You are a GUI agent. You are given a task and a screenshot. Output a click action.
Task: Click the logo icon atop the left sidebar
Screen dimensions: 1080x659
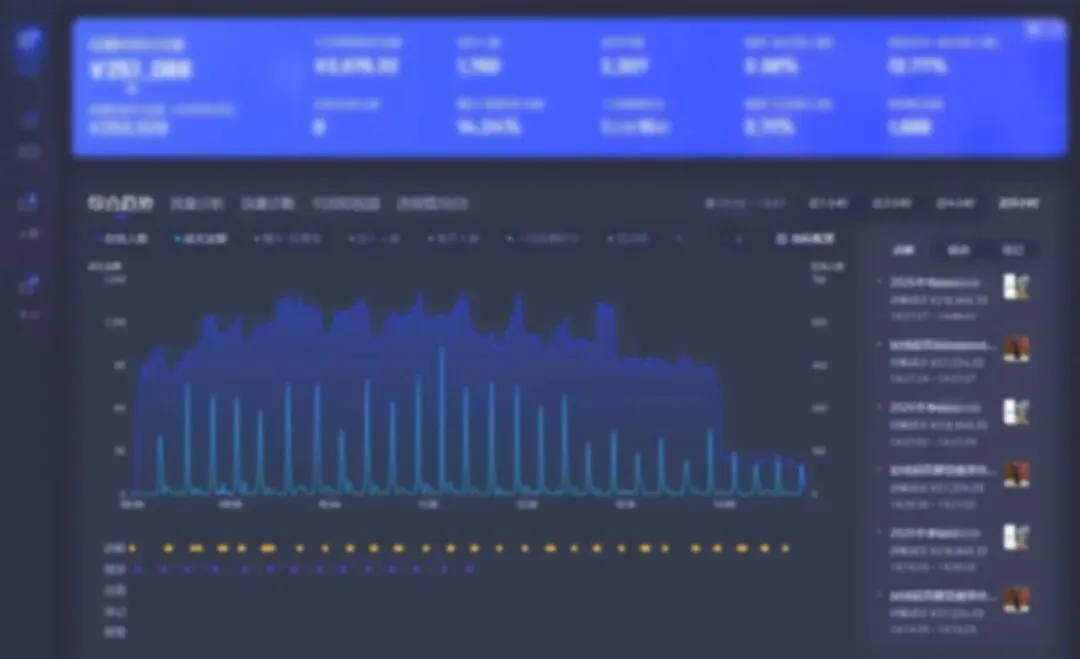point(28,40)
